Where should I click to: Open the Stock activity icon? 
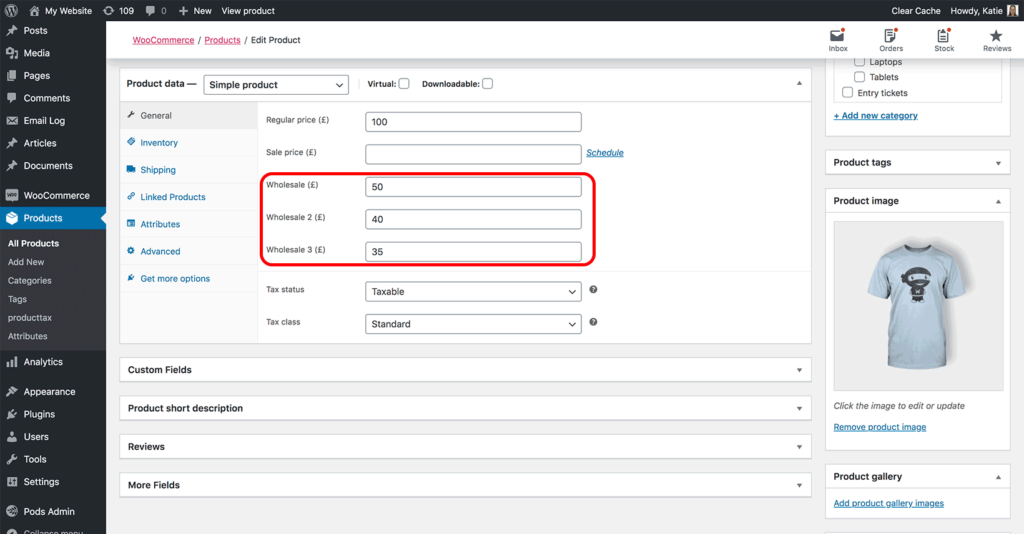click(x=944, y=37)
